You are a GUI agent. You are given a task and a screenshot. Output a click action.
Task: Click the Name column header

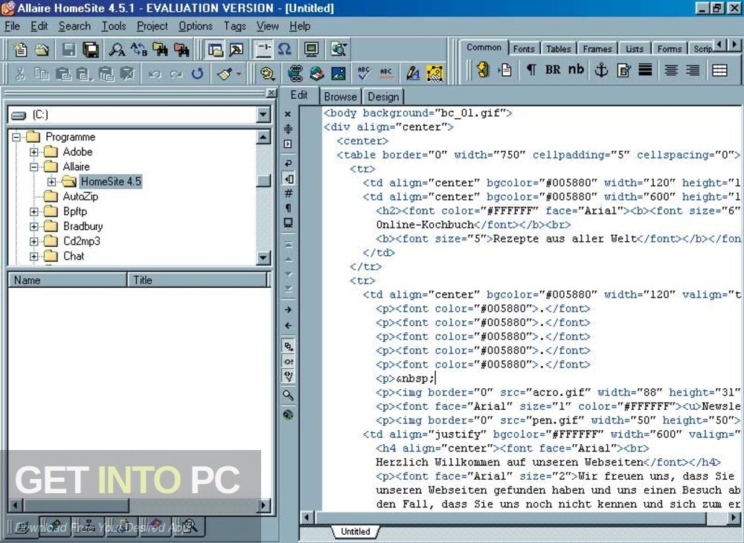(x=67, y=280)
